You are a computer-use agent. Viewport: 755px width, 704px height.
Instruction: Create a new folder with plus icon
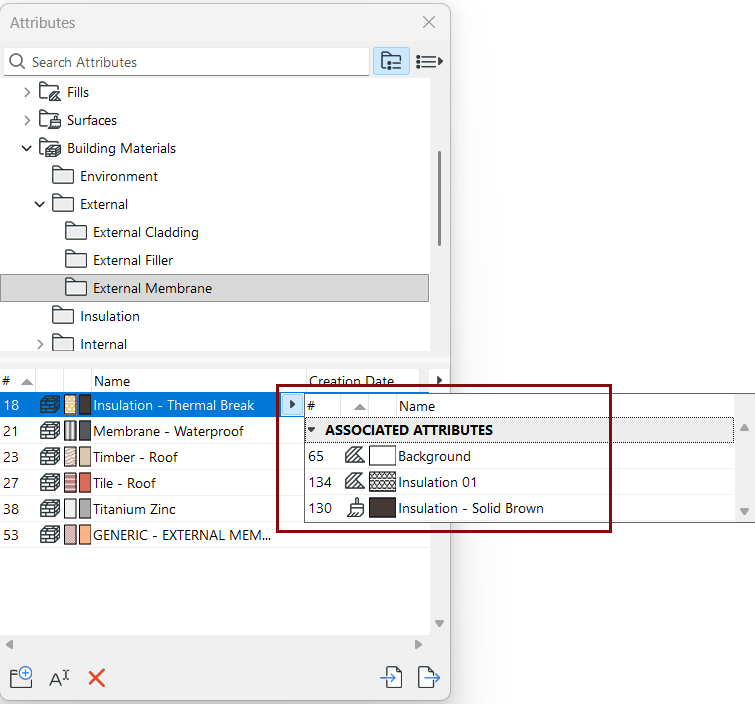pos(21,678)
